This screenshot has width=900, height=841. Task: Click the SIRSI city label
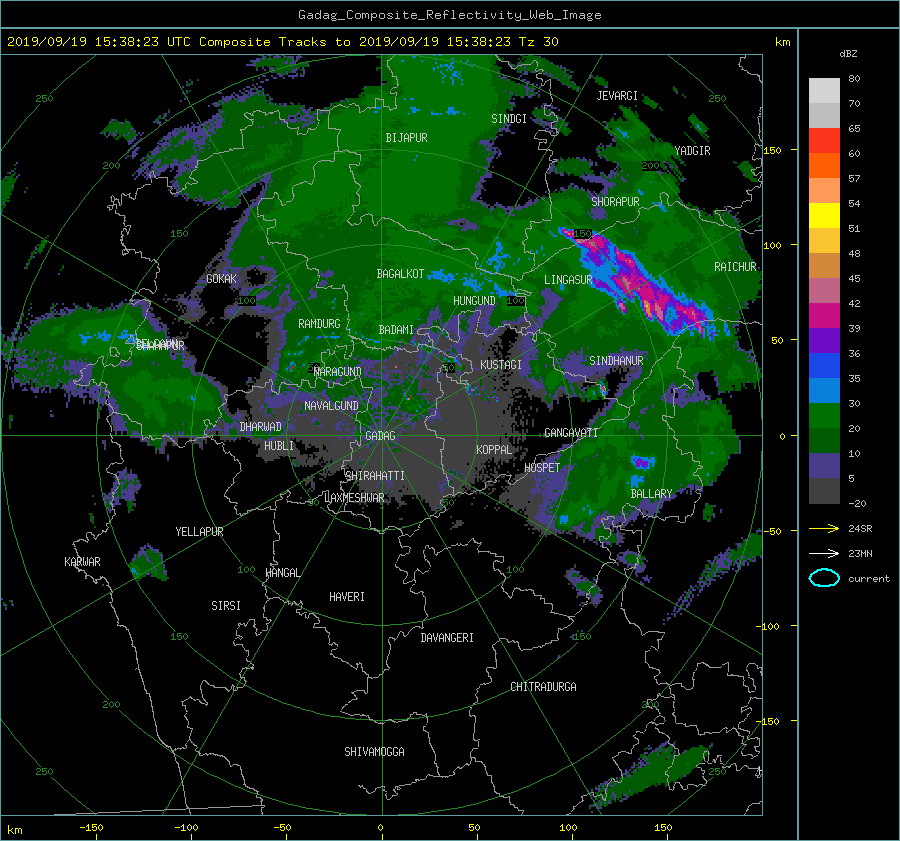pos(226,606)
